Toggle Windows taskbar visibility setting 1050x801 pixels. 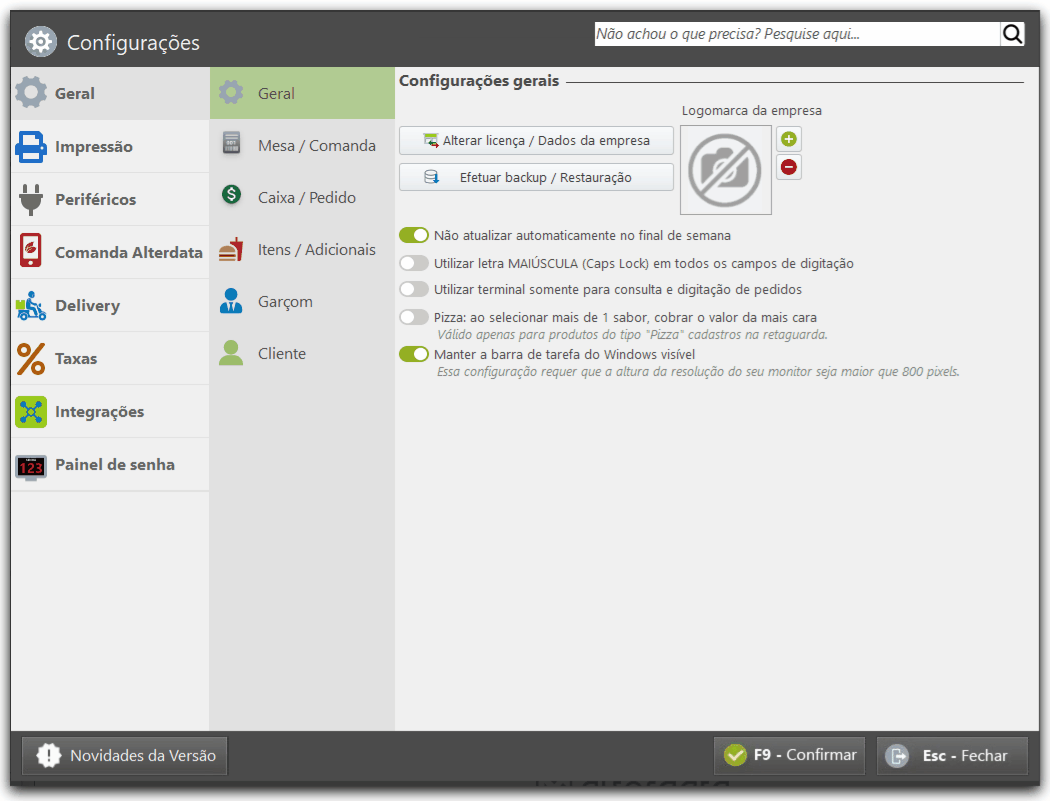click(x=414, y=354)
